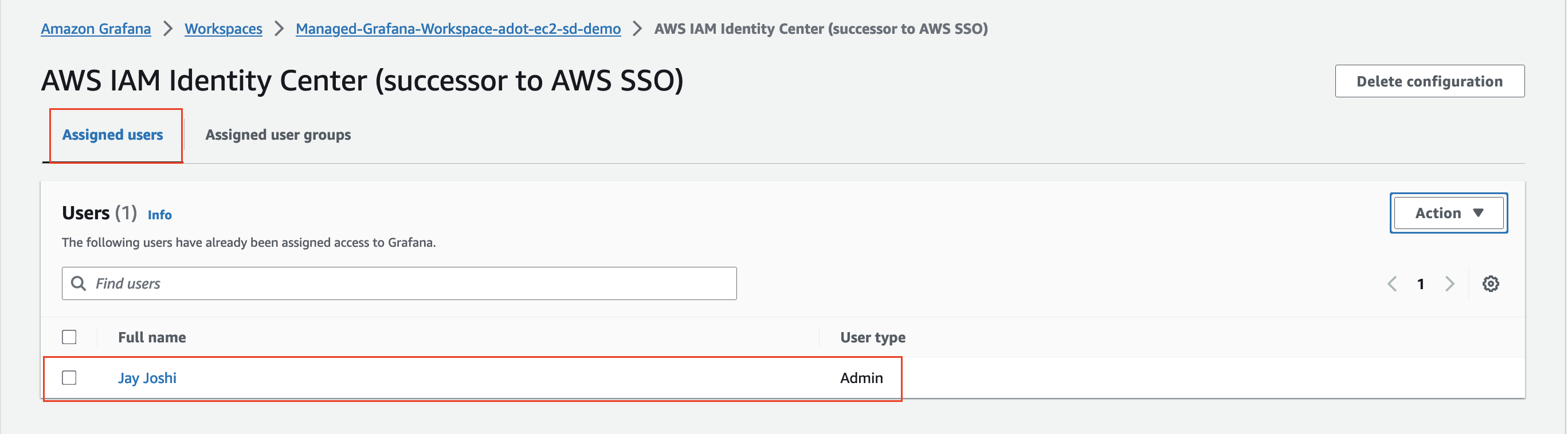Click Full name column header
This screenshot has height=434, width=1568.
pyautogui.click(x=152, y=337)
